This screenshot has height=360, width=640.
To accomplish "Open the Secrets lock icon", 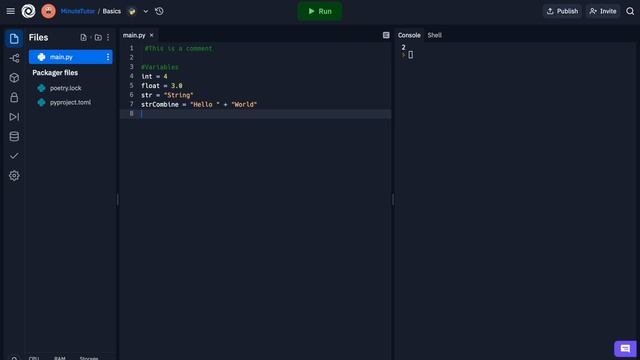I will [14, 98].
